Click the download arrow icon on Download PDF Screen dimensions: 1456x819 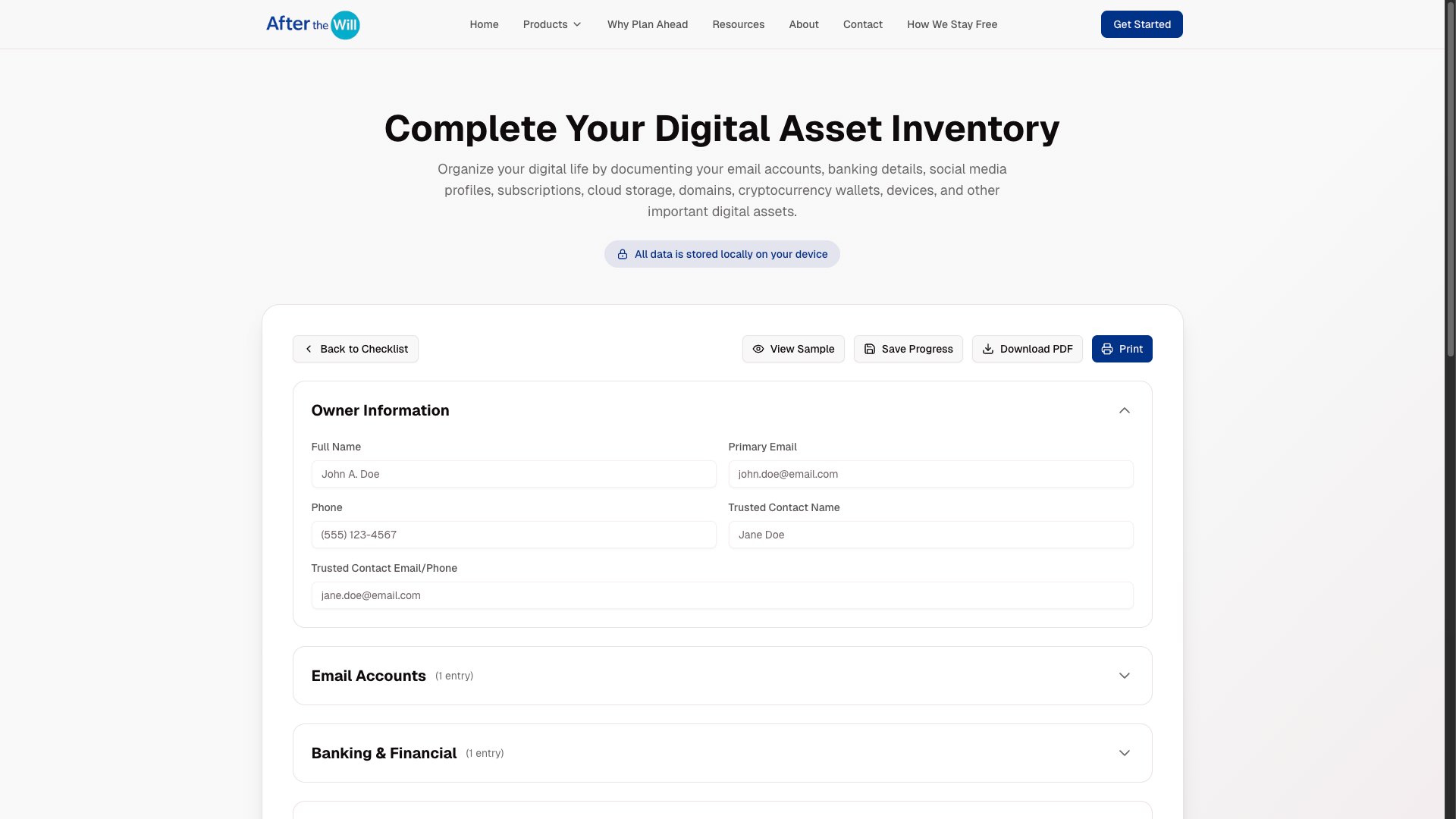point(987,349)
